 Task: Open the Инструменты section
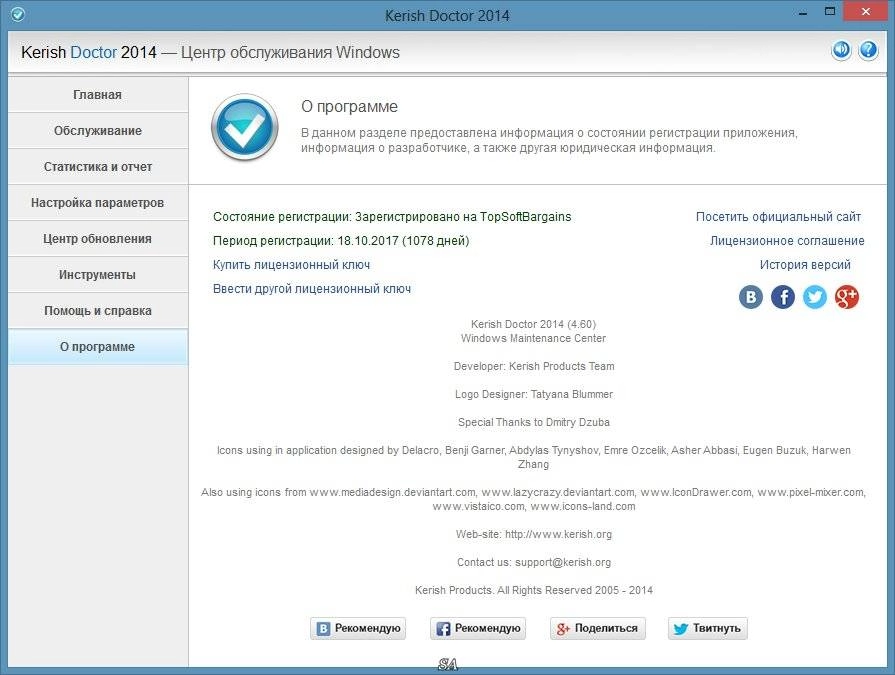click(98, 274)
